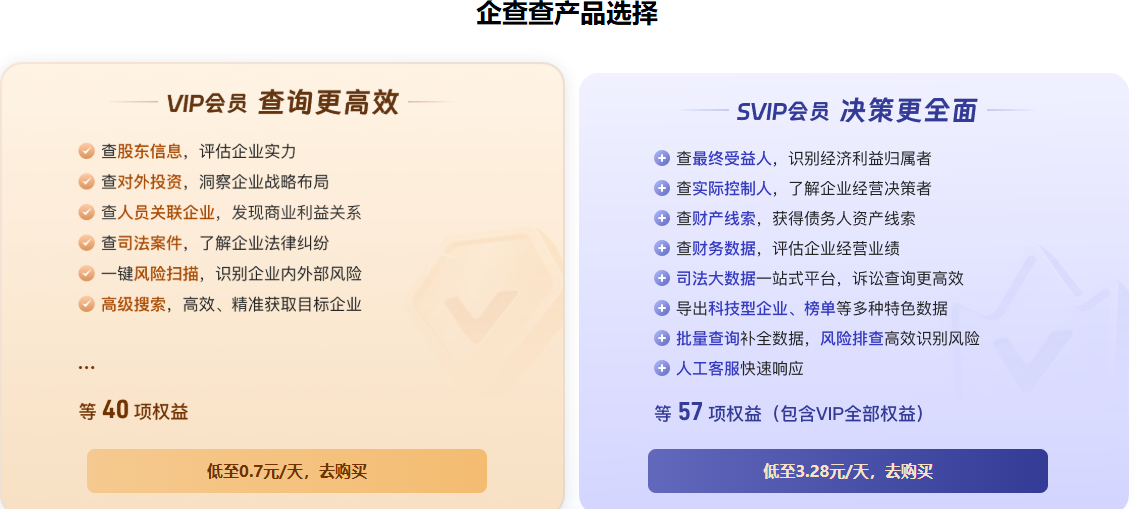Select the SVIP会员 决策更全面 card heading
Image resolution: width=1134 pixels, height=509 pixels.
[x=857, y=111]
